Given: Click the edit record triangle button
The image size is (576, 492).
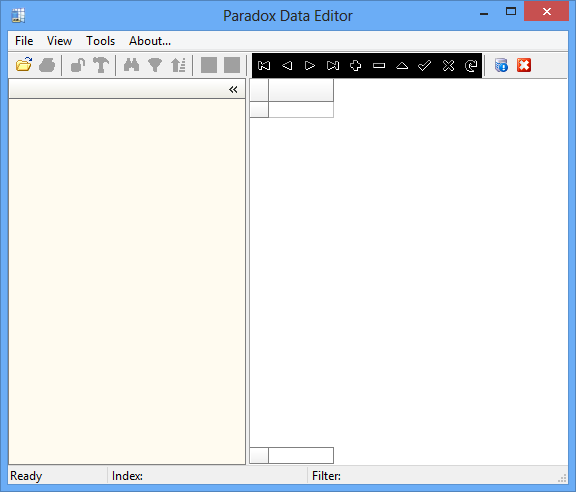Looking at the screenshot, I should pyautogui.click(x=402, y=66).
